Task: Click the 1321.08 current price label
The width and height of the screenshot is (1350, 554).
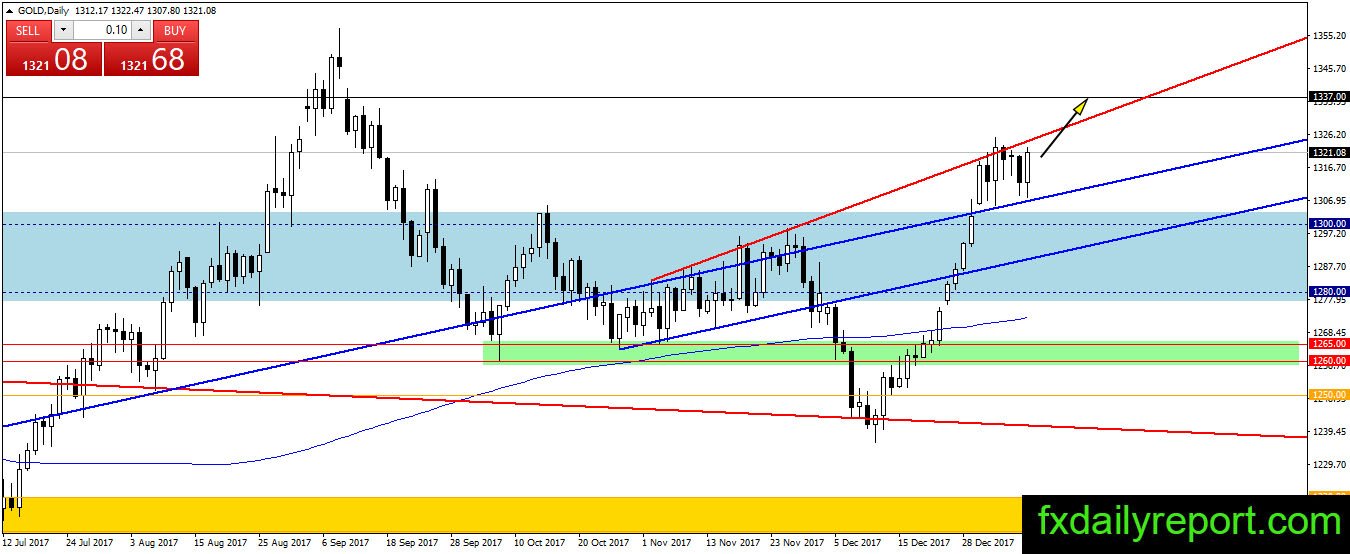Action: tap(1328, 152)
